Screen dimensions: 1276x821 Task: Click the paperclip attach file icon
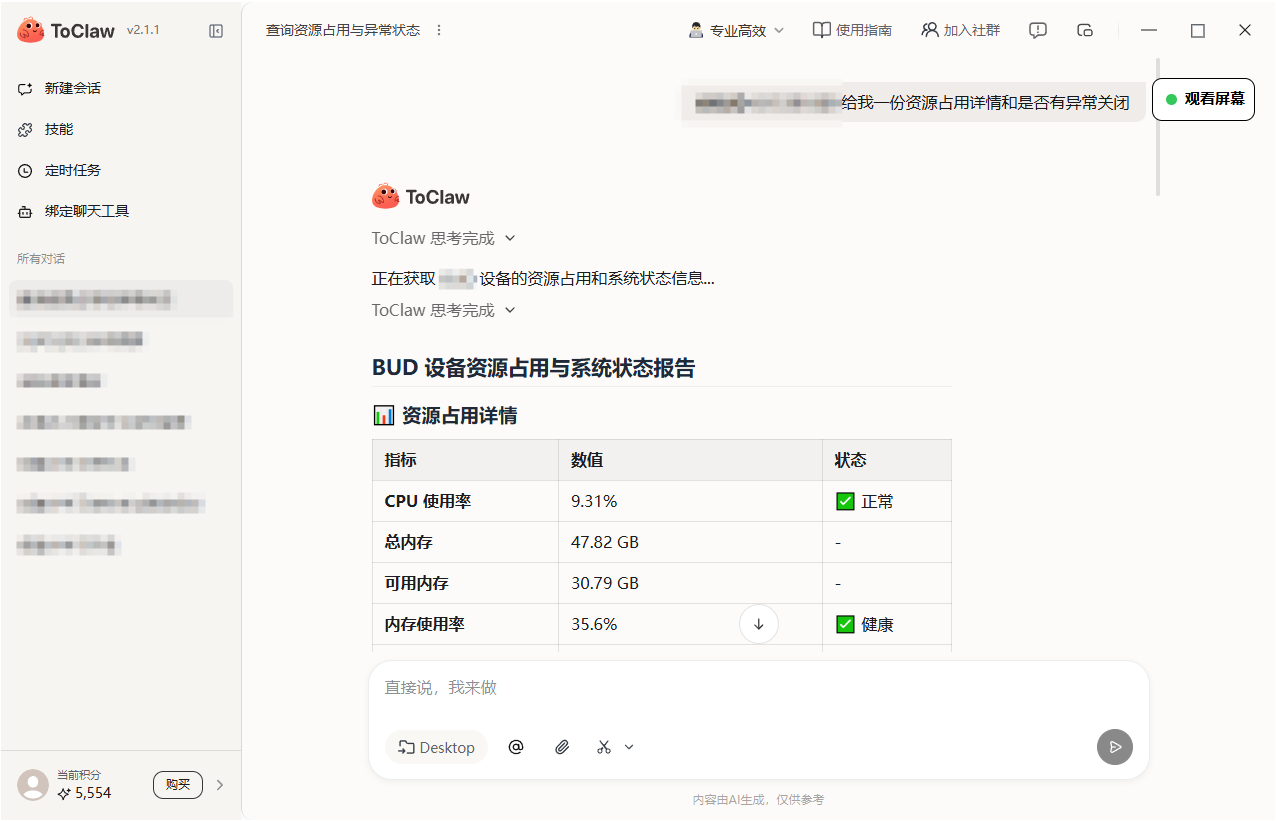coord(562,747)
